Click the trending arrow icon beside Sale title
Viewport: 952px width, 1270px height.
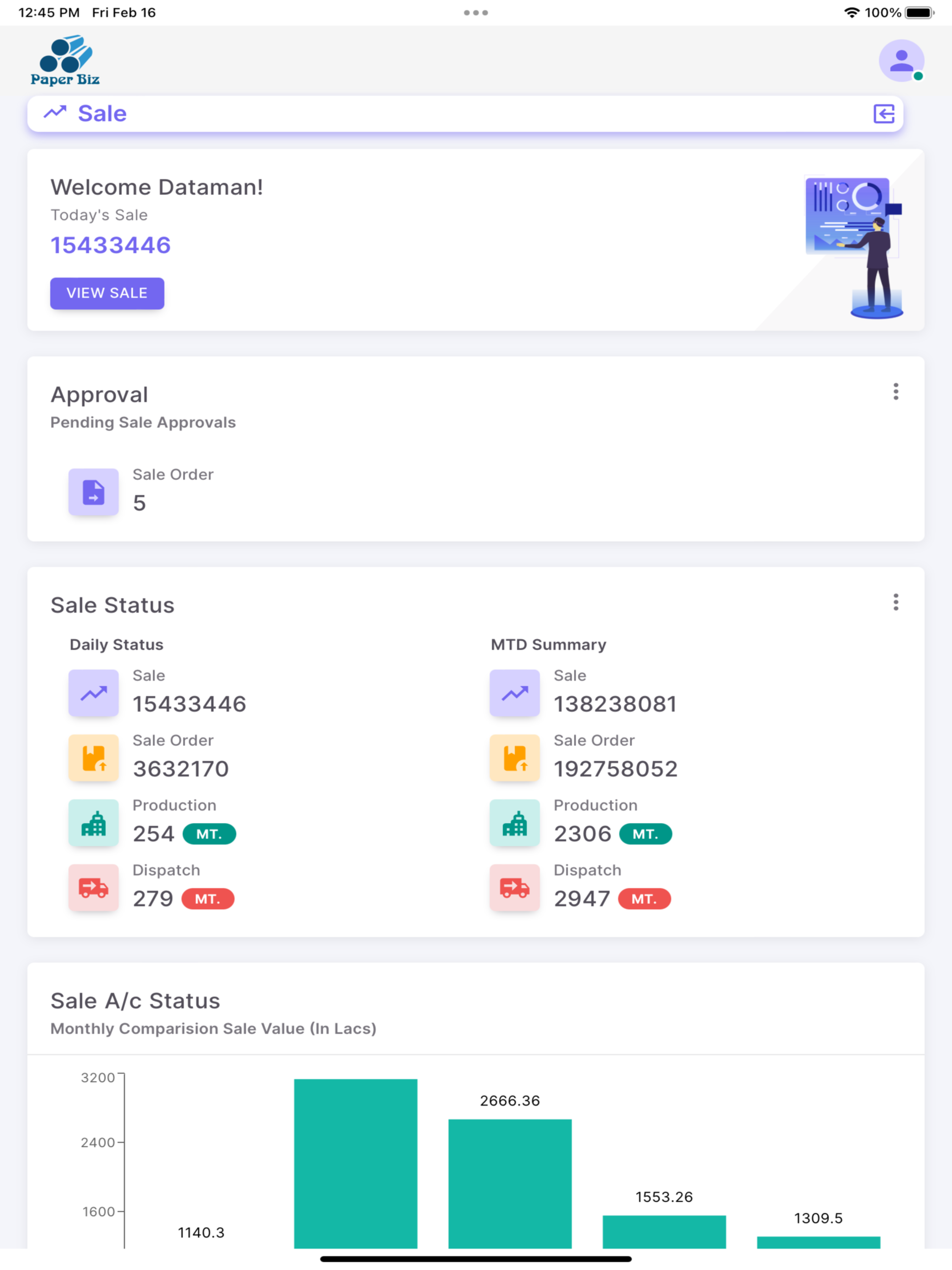pyautogui.click(x=55, y=112)
